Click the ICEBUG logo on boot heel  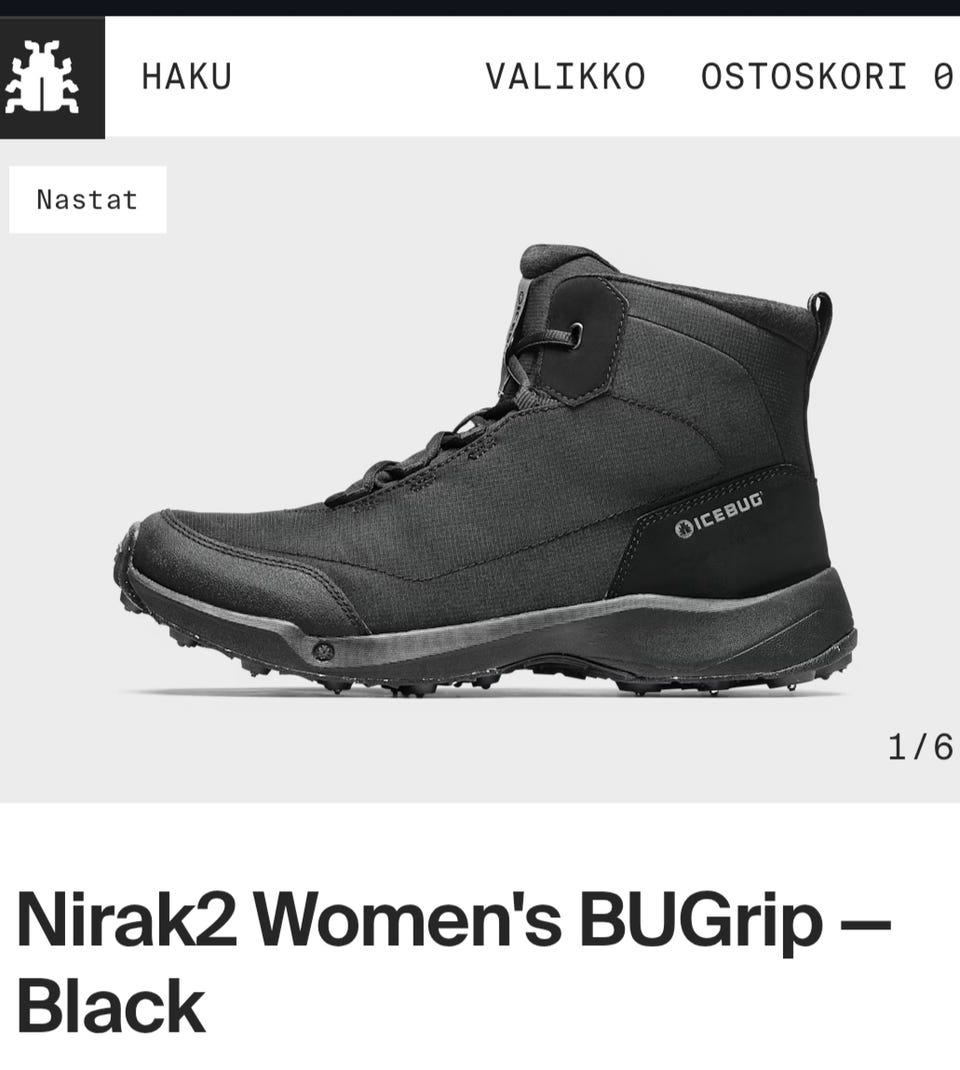click(x=718, y=515)
